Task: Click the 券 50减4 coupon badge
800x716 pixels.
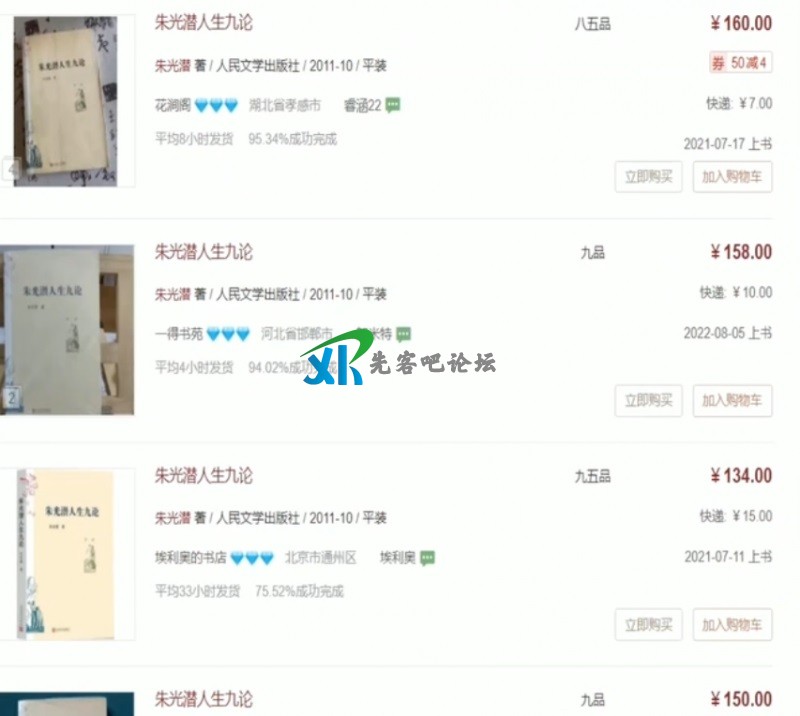Action: point(740,63)
